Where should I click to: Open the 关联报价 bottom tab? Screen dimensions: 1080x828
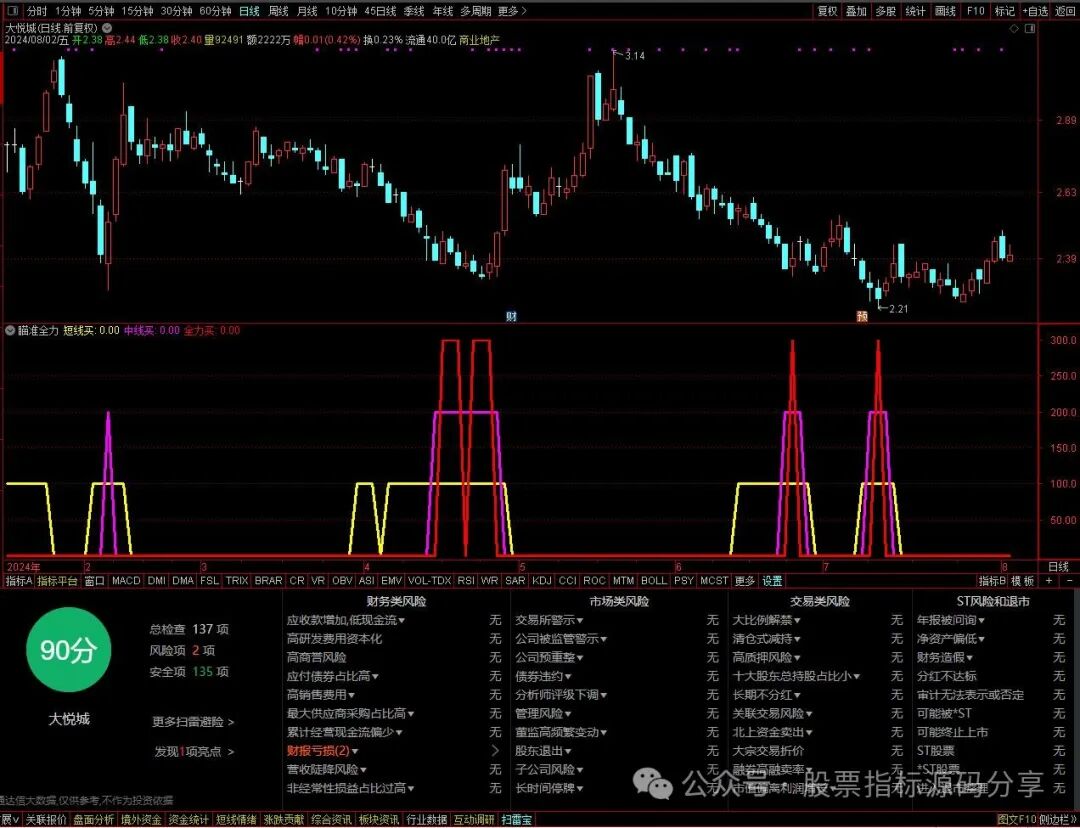[46, 820]
